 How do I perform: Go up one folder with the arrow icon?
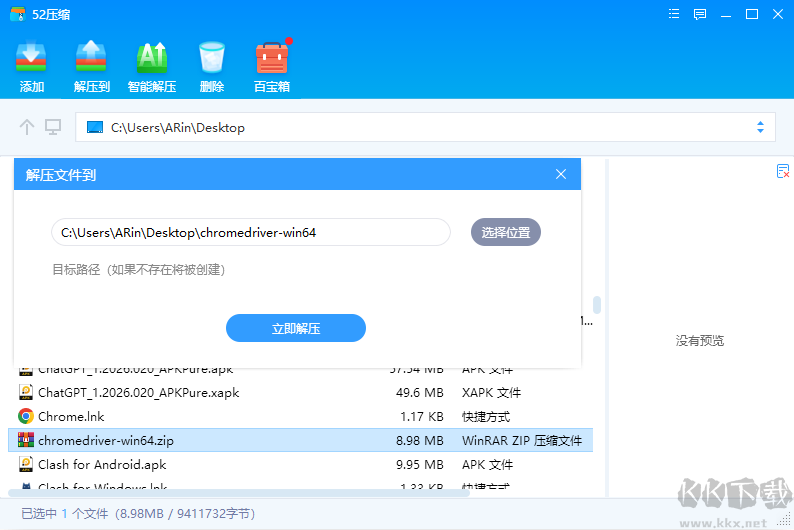(x=26, y=127)
